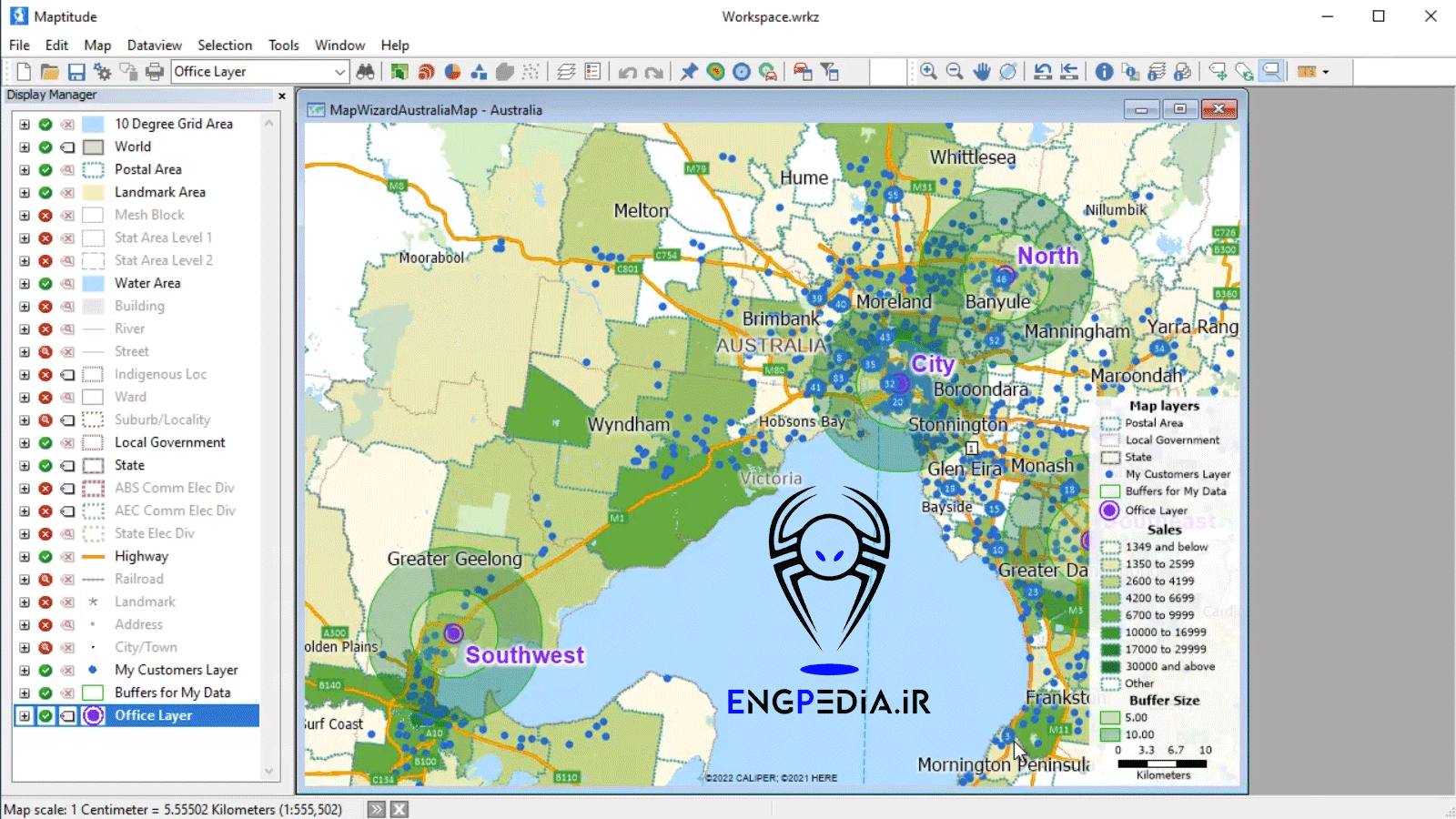1456x819 pixels.
Task: Open the Map menu
Action: [x=97, y=45]
